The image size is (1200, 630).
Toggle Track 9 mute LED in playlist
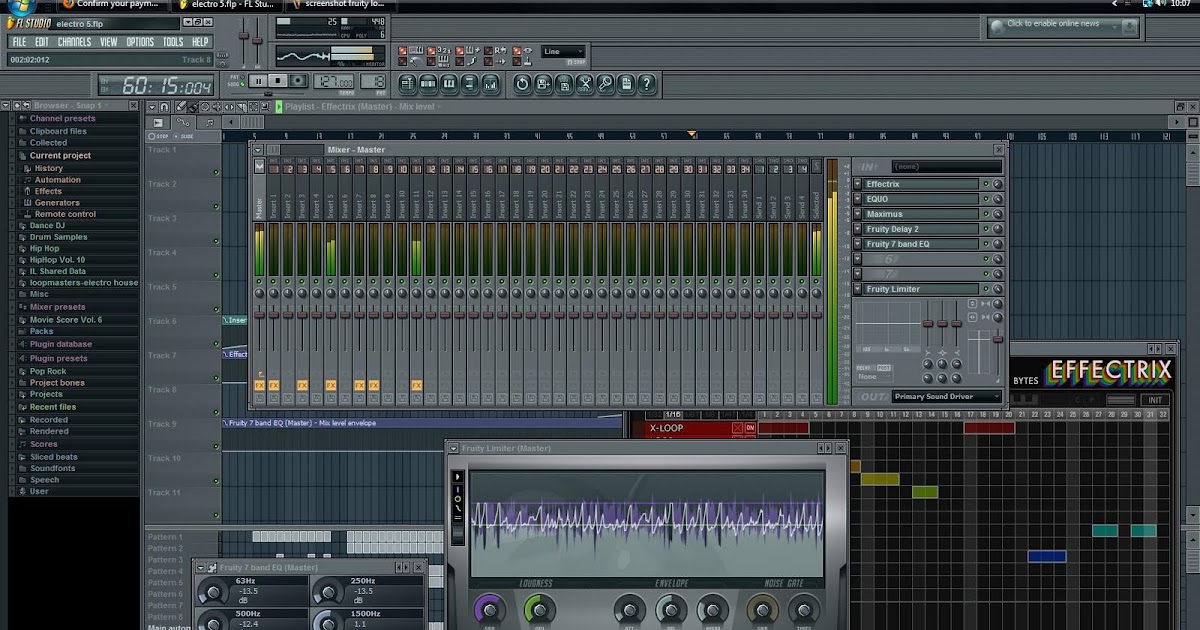coord(216,445)
